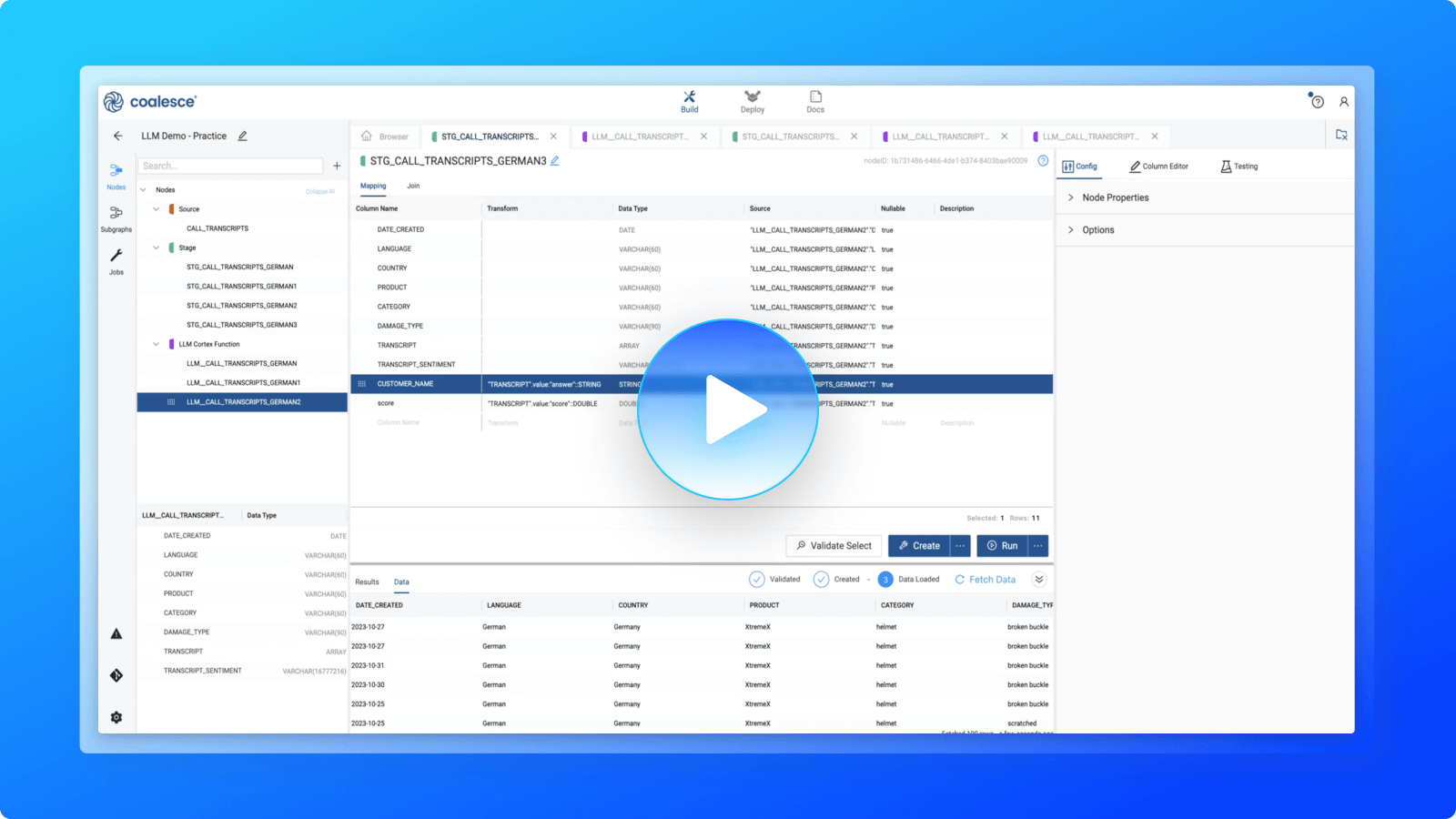This screenshot has height=819, width=1456.
Task: Click the help icon beside the nodeID
Action: click(x=1043, y=161)
